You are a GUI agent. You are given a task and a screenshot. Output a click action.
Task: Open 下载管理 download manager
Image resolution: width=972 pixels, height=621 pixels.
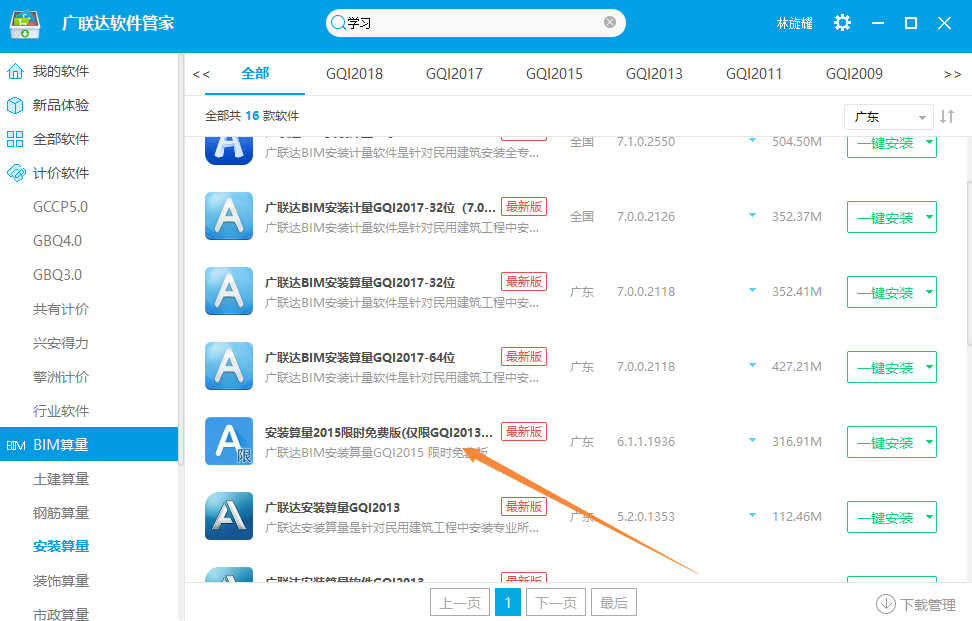pyautogui.click(x=916, y=604)
